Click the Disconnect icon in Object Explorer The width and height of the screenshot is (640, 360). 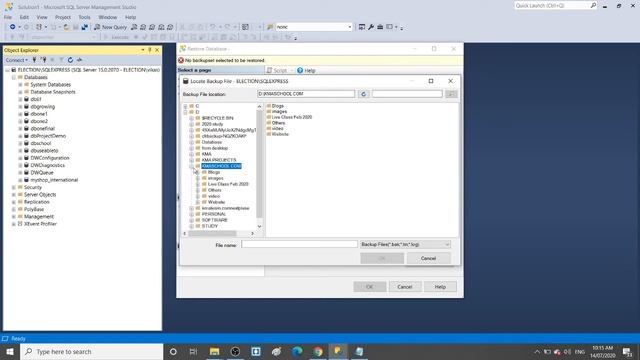pyautogui.click(x=43, y=60)
